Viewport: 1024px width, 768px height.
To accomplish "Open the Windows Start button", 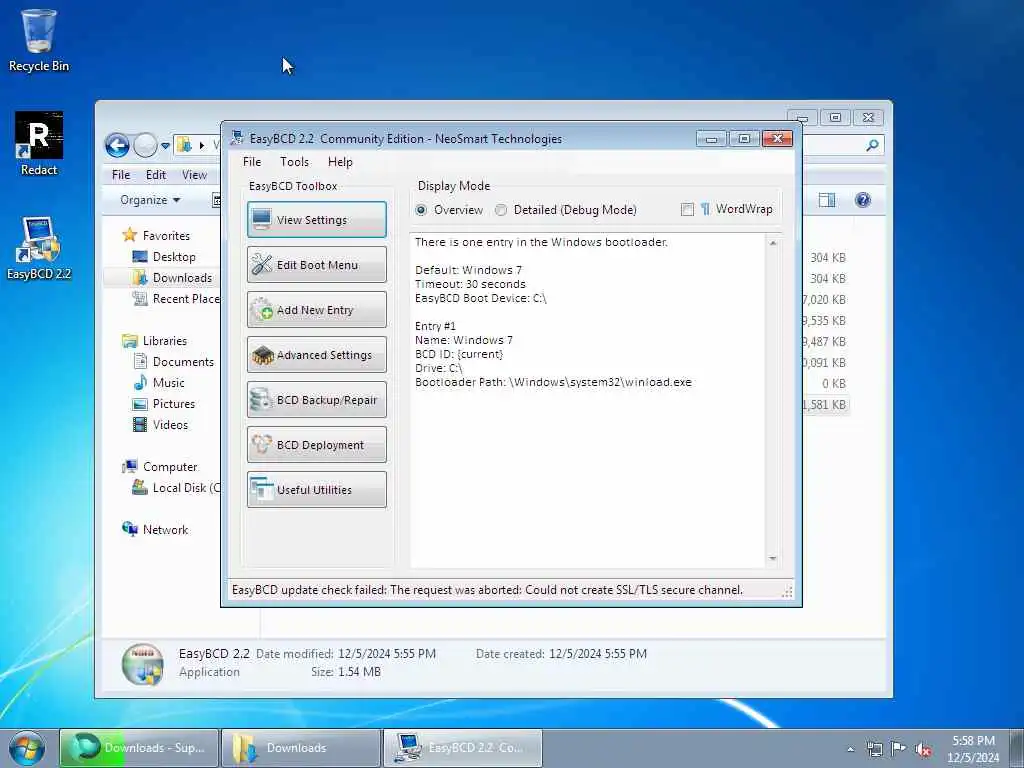I will (27, 748).
